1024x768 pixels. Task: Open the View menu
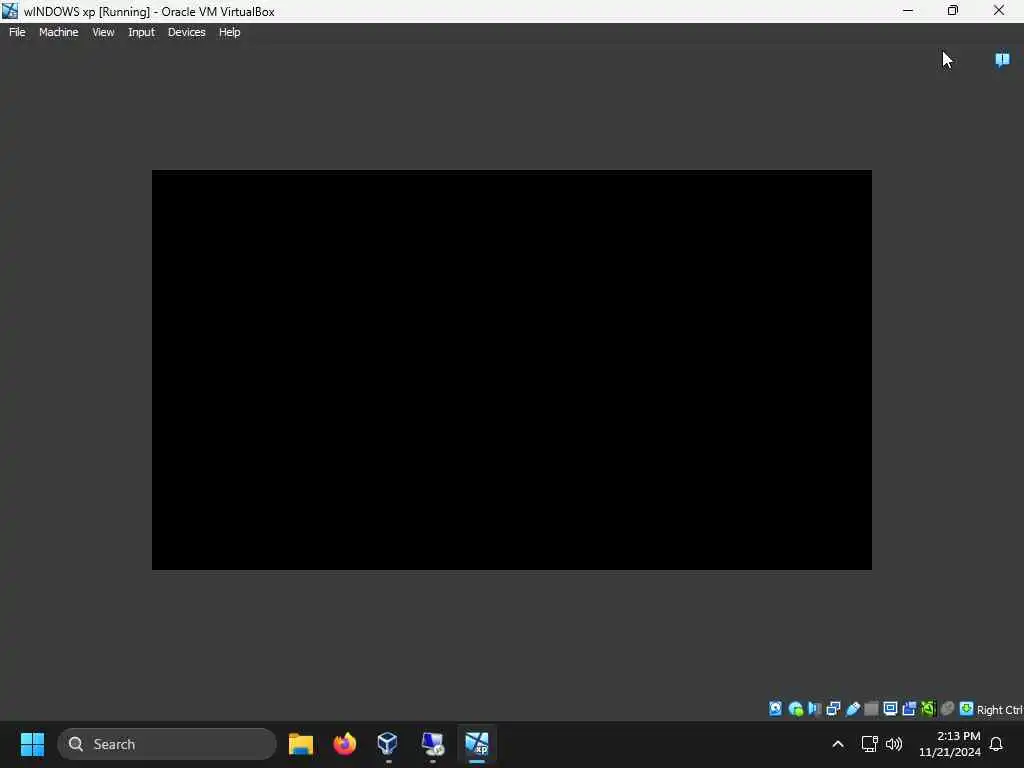point(103,32)
